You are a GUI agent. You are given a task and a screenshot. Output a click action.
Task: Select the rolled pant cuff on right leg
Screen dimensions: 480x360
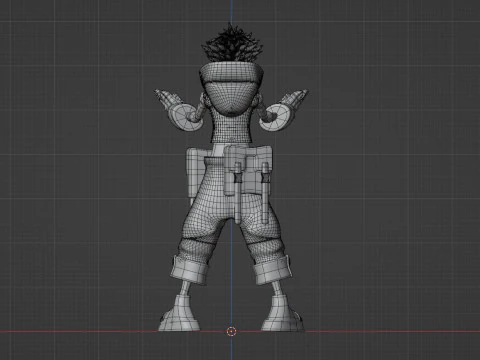click(x=272, y=269)
